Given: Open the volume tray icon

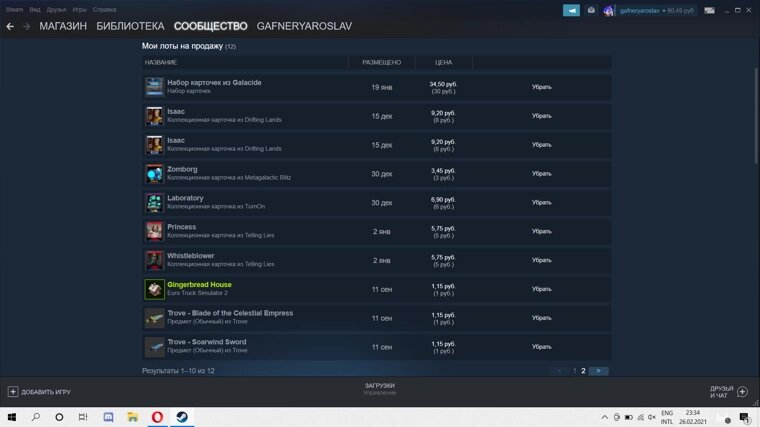Looking at the screenshot, I should pos(652,417).
